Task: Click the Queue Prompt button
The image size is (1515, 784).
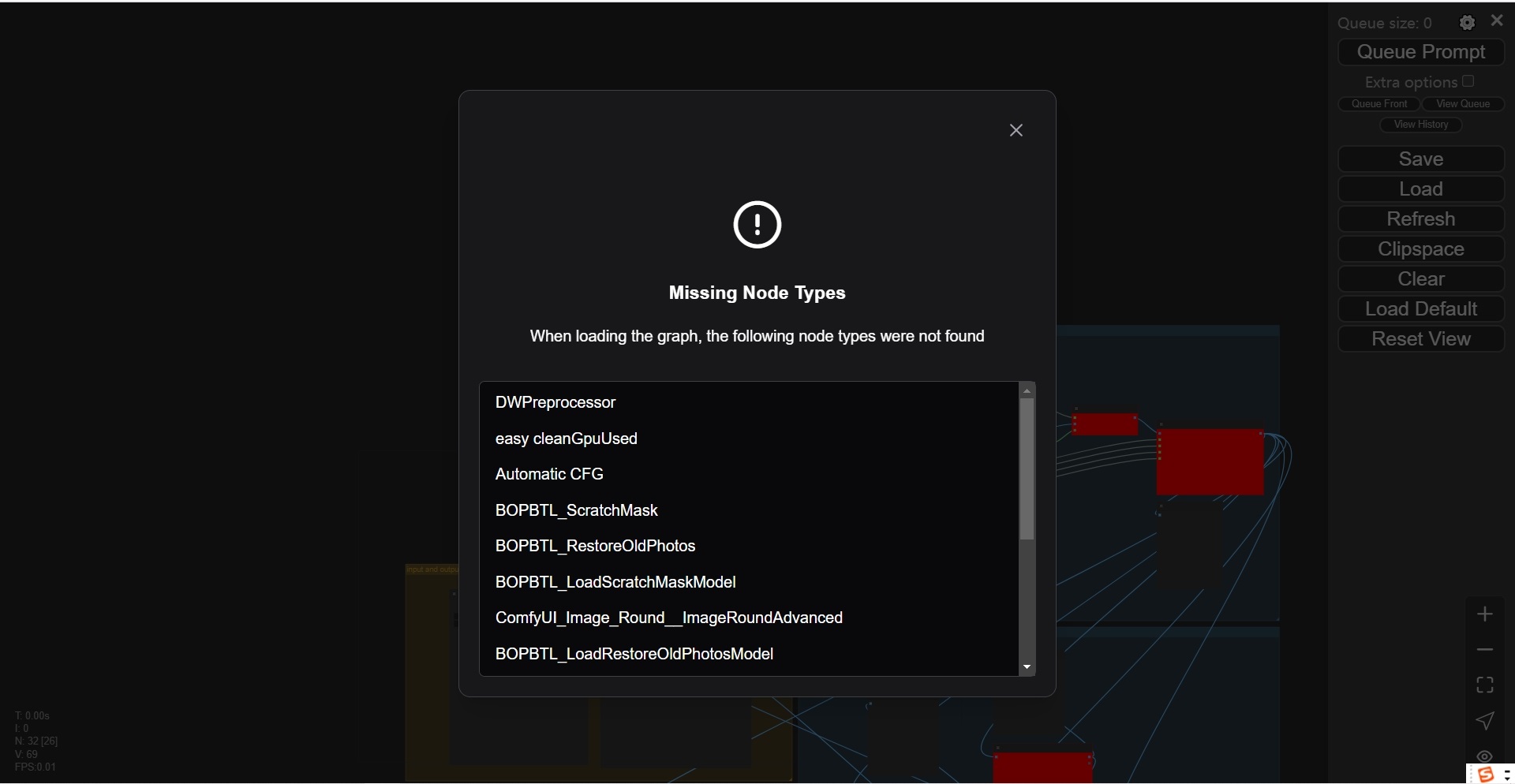Action: [x=1421, y=52]
